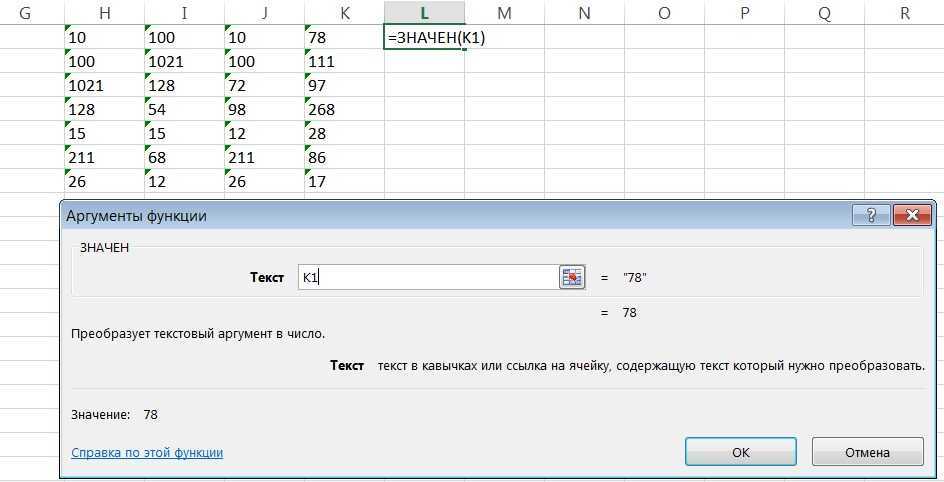Select column header H
This screenshot has width=944, height=482.
(x=104, y=13)
